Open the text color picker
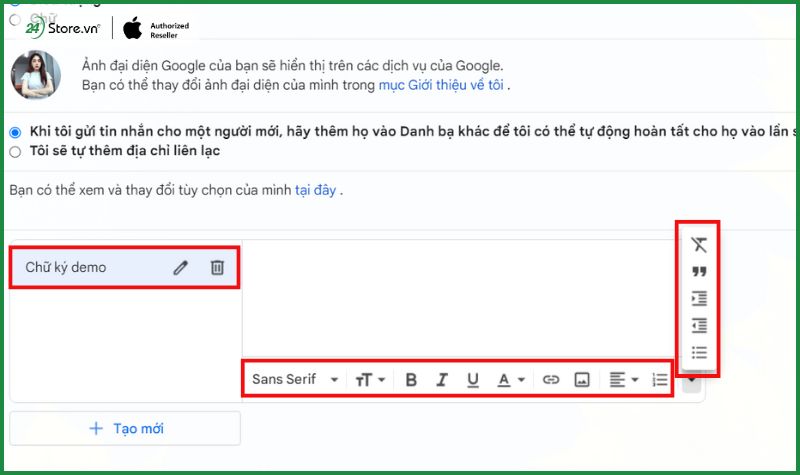 [x=510, y=380]
